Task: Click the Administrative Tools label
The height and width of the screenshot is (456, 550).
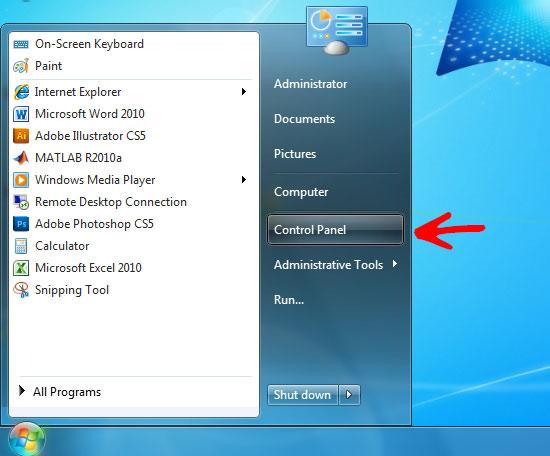Action: click(x=328, y=265)
